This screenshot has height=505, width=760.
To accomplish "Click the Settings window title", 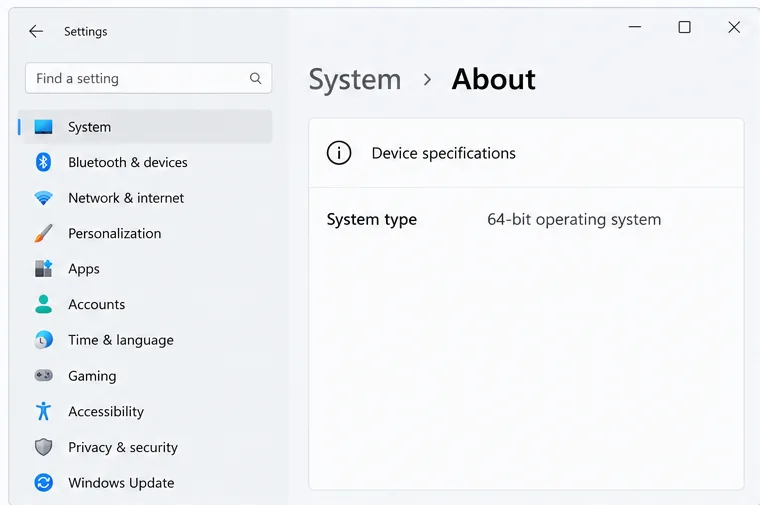I will pos(86,32).
